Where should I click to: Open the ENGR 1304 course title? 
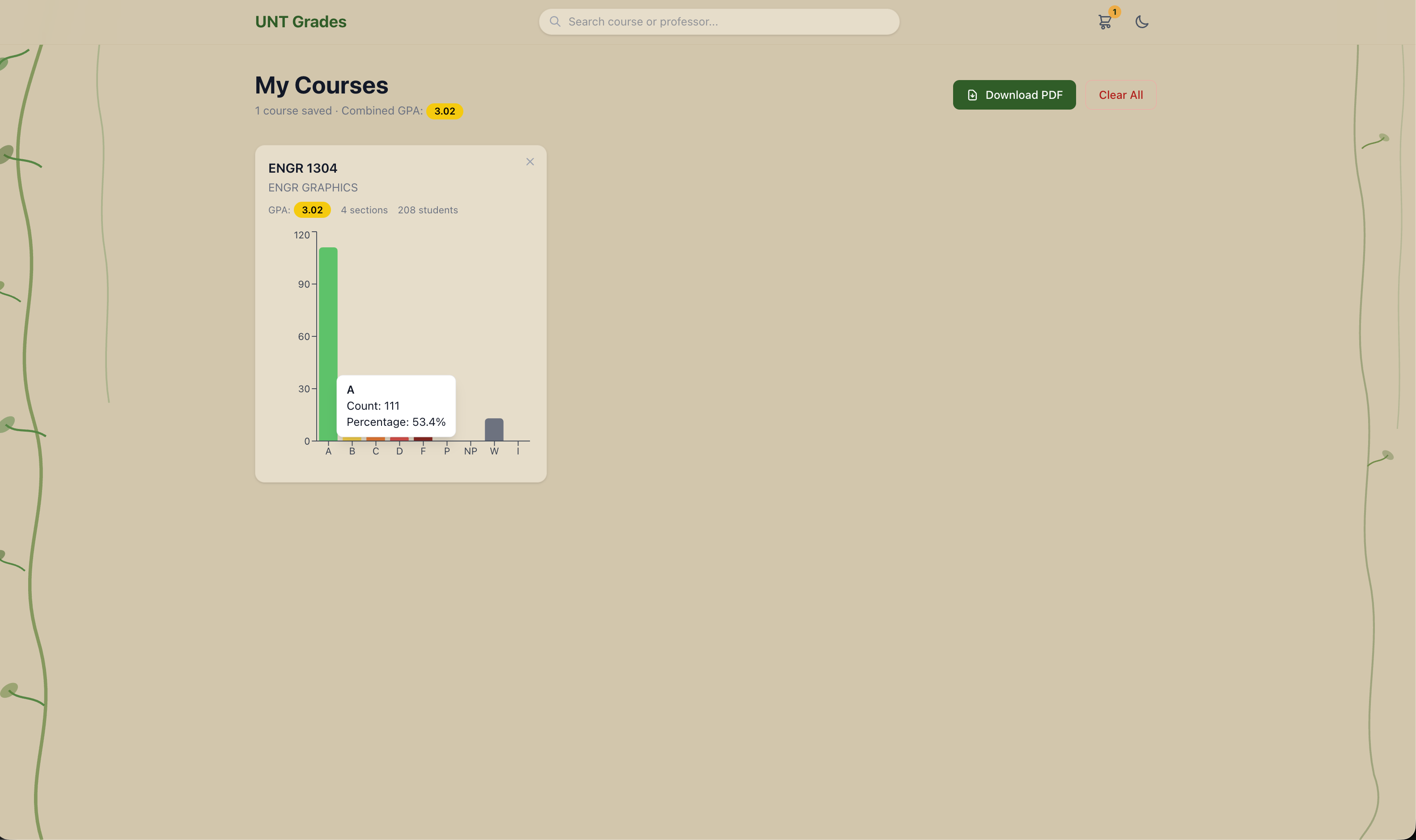point(302,168)
